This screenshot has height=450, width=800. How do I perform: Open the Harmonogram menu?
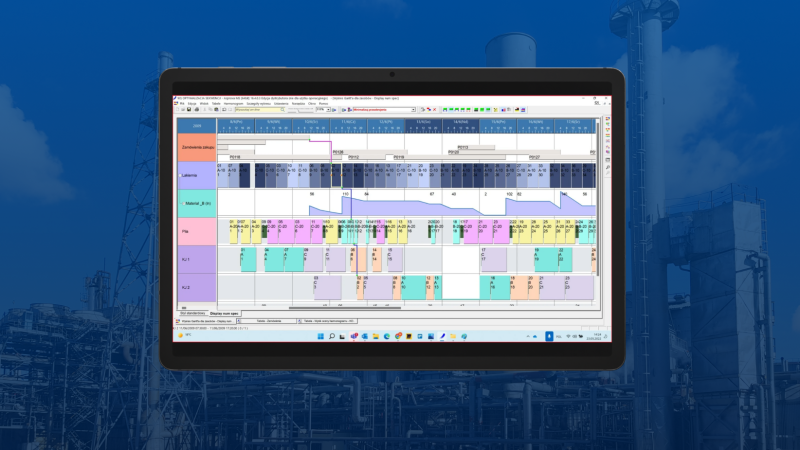click(229, 103)
